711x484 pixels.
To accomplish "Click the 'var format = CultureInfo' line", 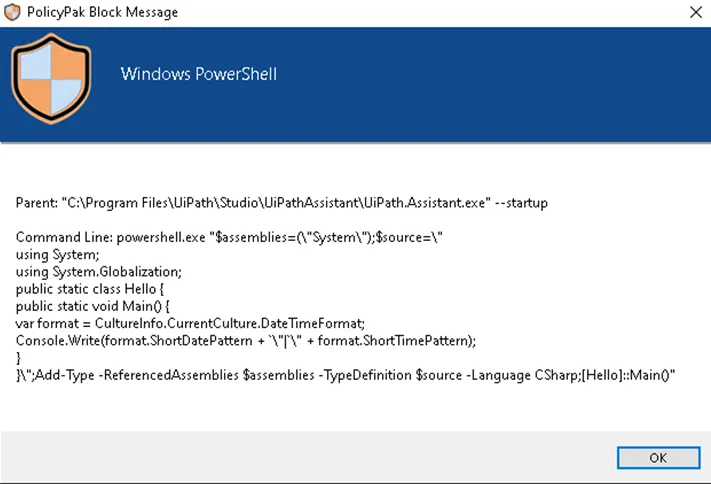I will click(x=190, y=322).
